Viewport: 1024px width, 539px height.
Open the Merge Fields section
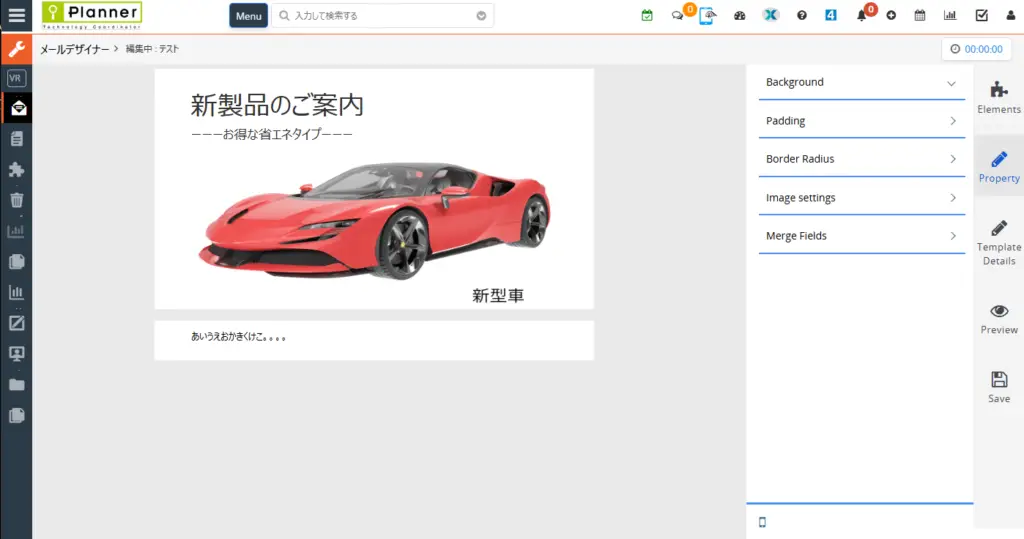click(x=861, y=236)
